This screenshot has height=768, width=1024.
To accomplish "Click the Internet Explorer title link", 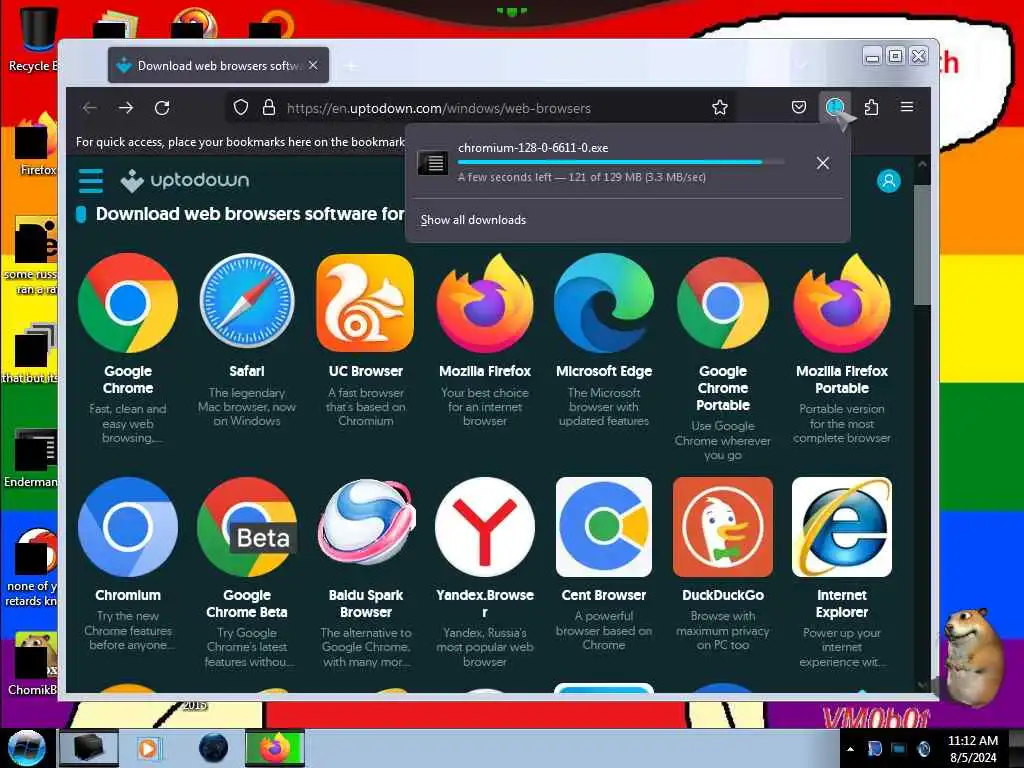I will click(842, 603).
